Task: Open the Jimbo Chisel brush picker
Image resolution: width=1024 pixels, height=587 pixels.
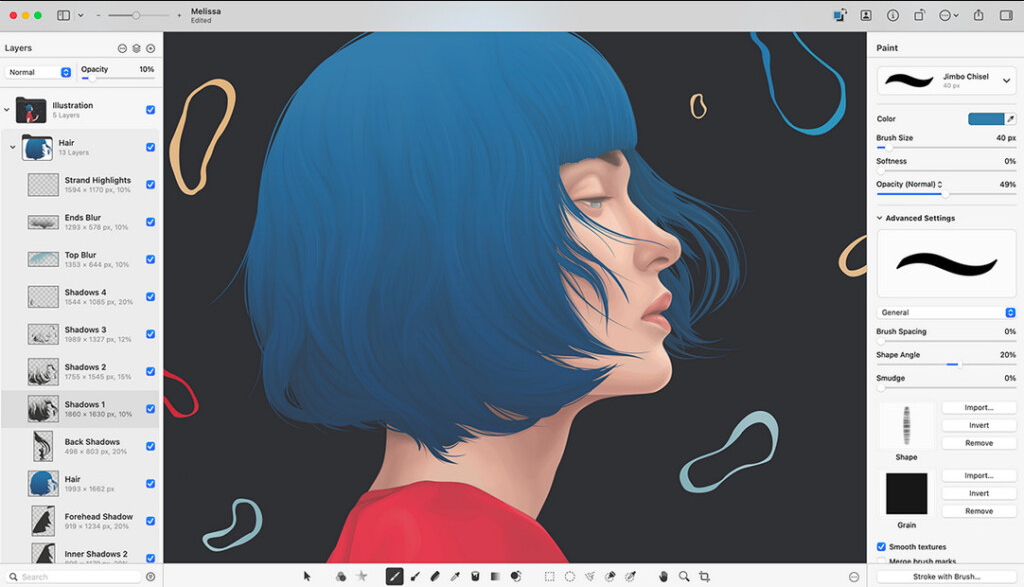Action: pyautogui.click(x=946, y=81)
